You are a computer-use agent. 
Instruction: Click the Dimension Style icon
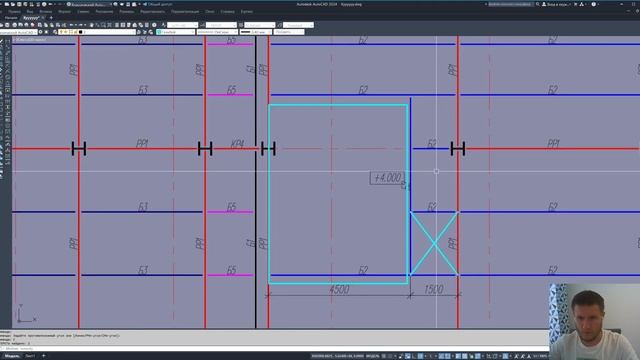[x=202, y=25]
